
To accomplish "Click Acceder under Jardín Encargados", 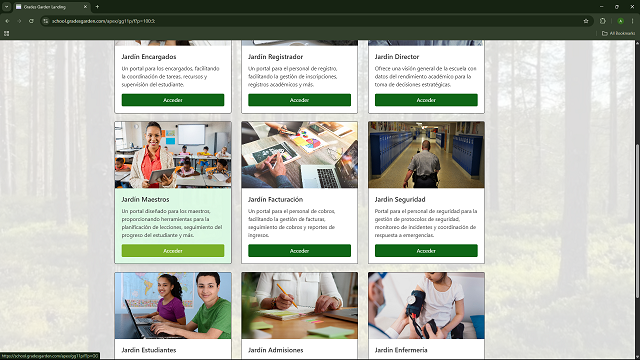I will tap(173, 100).
